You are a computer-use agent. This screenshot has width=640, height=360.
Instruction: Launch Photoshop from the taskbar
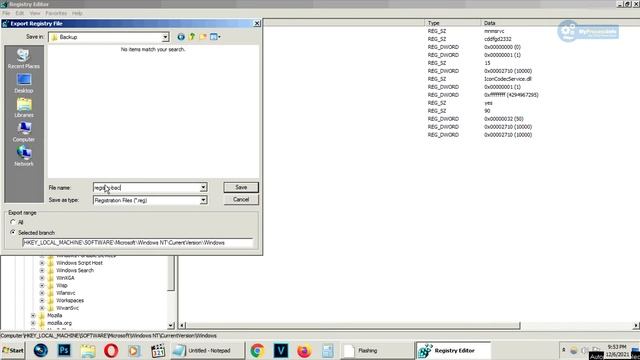point(64,351)
